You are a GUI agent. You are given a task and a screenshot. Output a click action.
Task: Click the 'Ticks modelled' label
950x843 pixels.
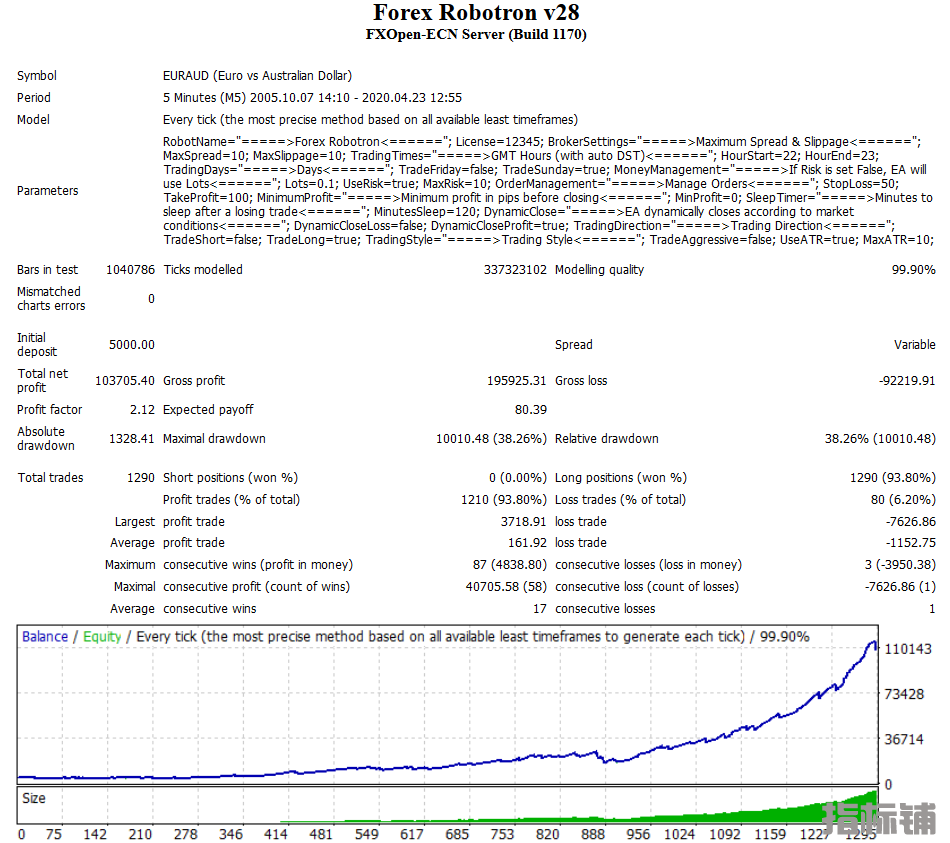pos(203,270)
